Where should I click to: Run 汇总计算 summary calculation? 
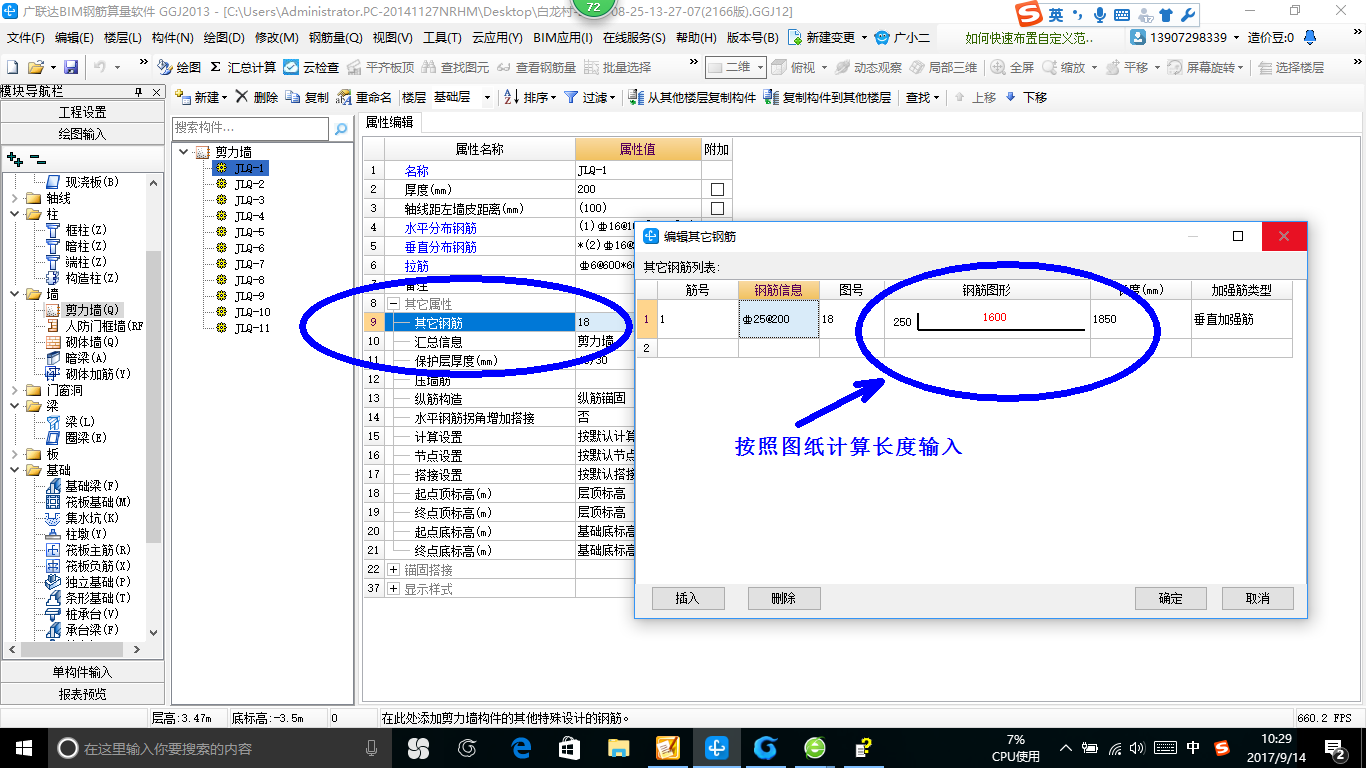[x=243, y=67]
